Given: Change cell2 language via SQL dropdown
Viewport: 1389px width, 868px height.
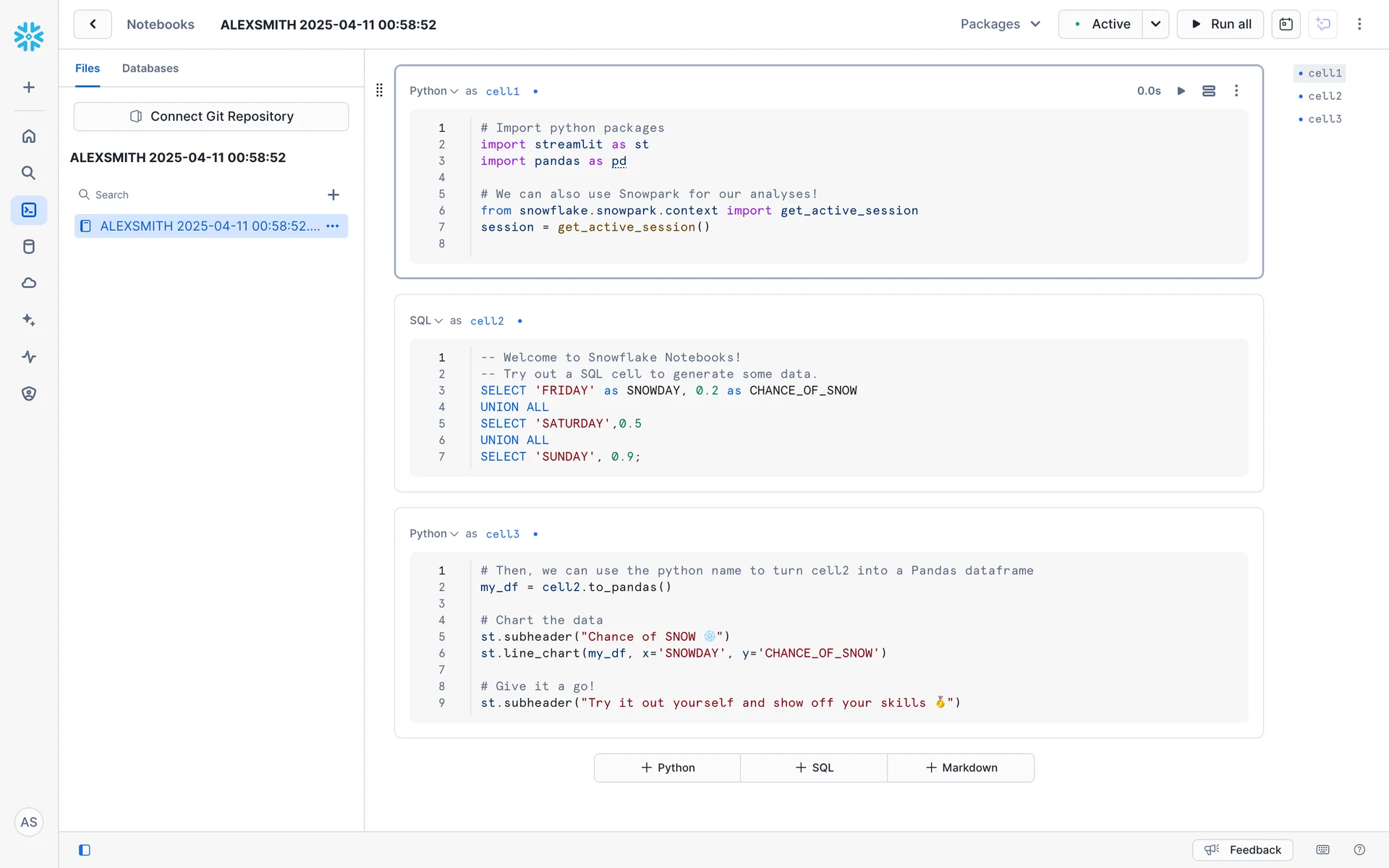Looking at the screenshot, I should point(426,320).
